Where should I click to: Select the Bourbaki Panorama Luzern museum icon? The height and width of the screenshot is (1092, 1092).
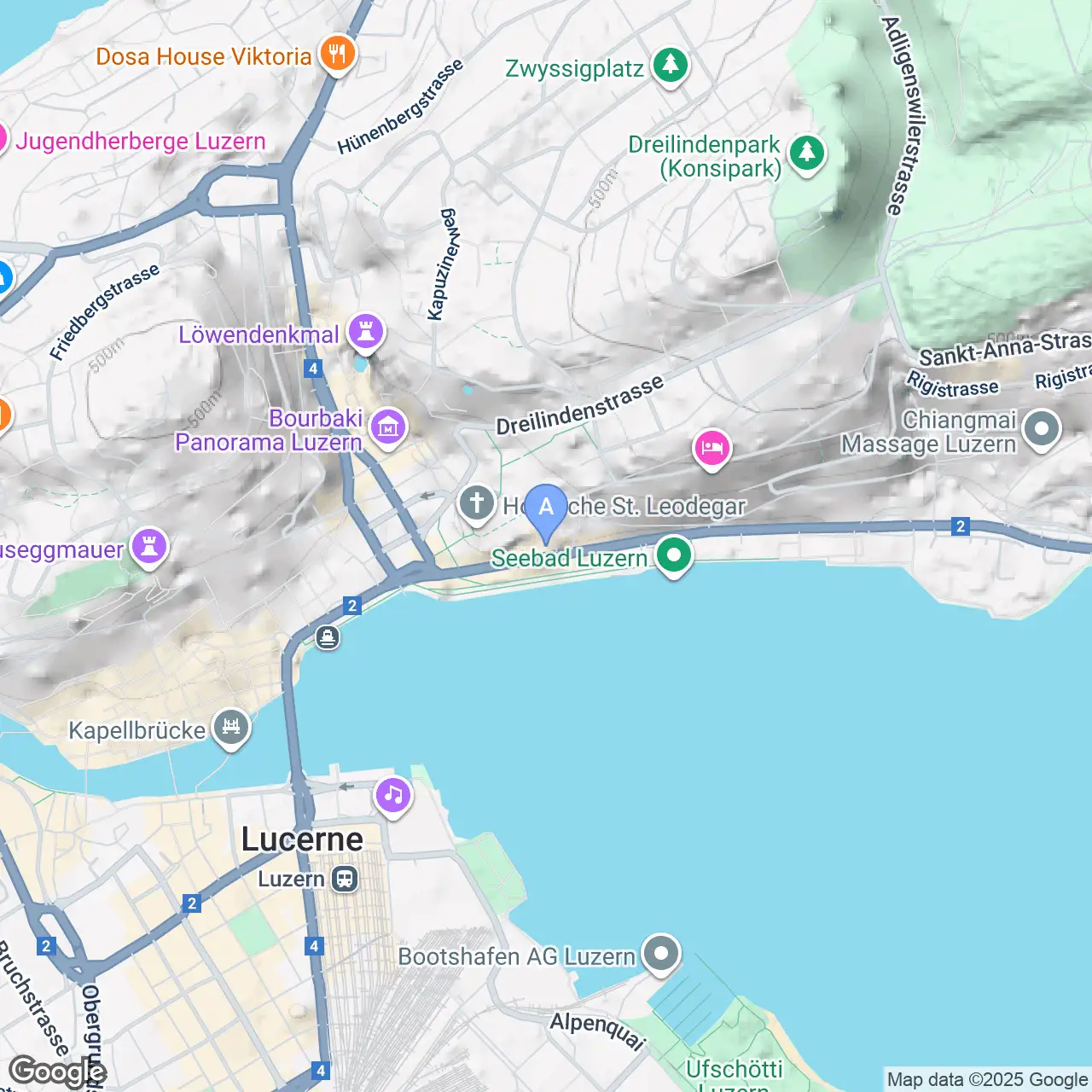coord(388,426)
